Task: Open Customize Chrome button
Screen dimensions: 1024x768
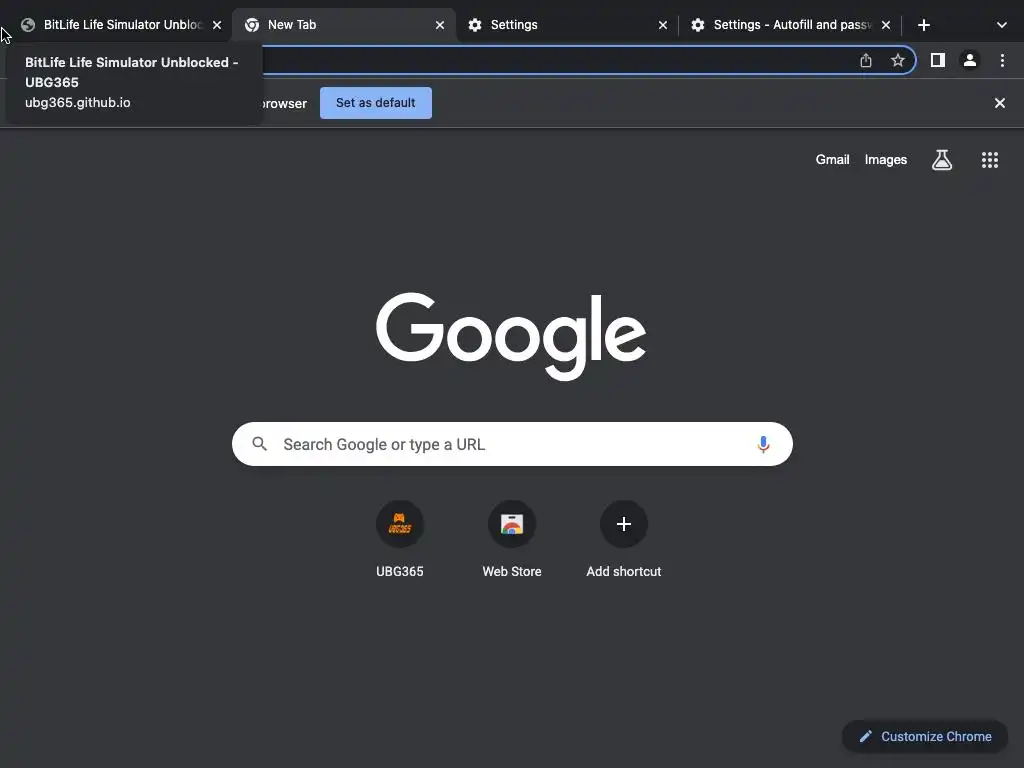Action: click(925, 737)
